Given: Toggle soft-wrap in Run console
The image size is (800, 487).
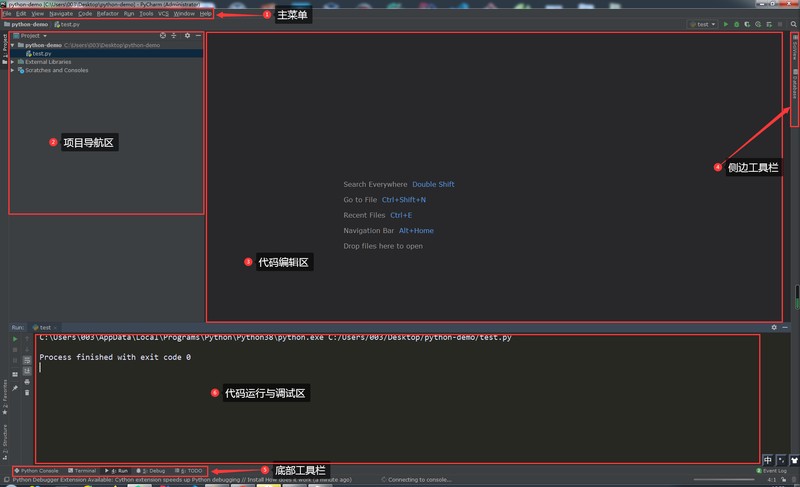Looking at the screenshot, I should pyautogui.click(x=27, y=361).
